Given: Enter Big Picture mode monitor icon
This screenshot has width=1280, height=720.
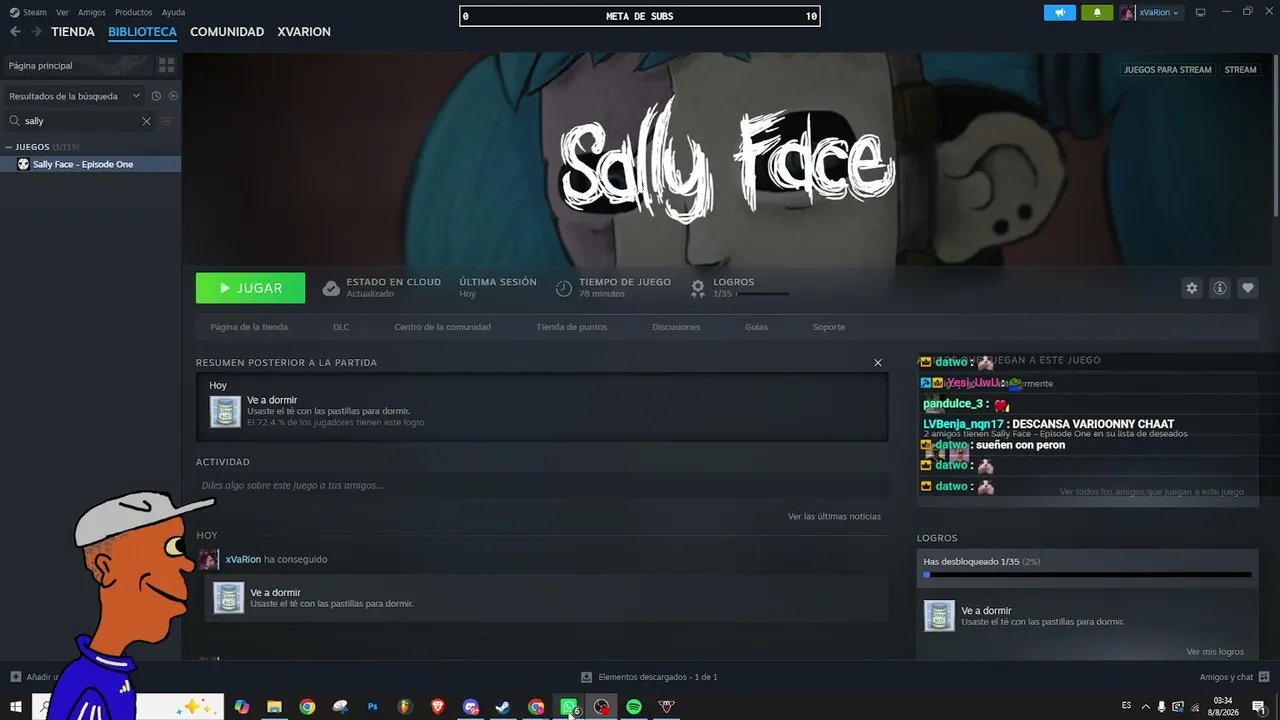Looking at the screenshot, I should [x=1201, y=13].
